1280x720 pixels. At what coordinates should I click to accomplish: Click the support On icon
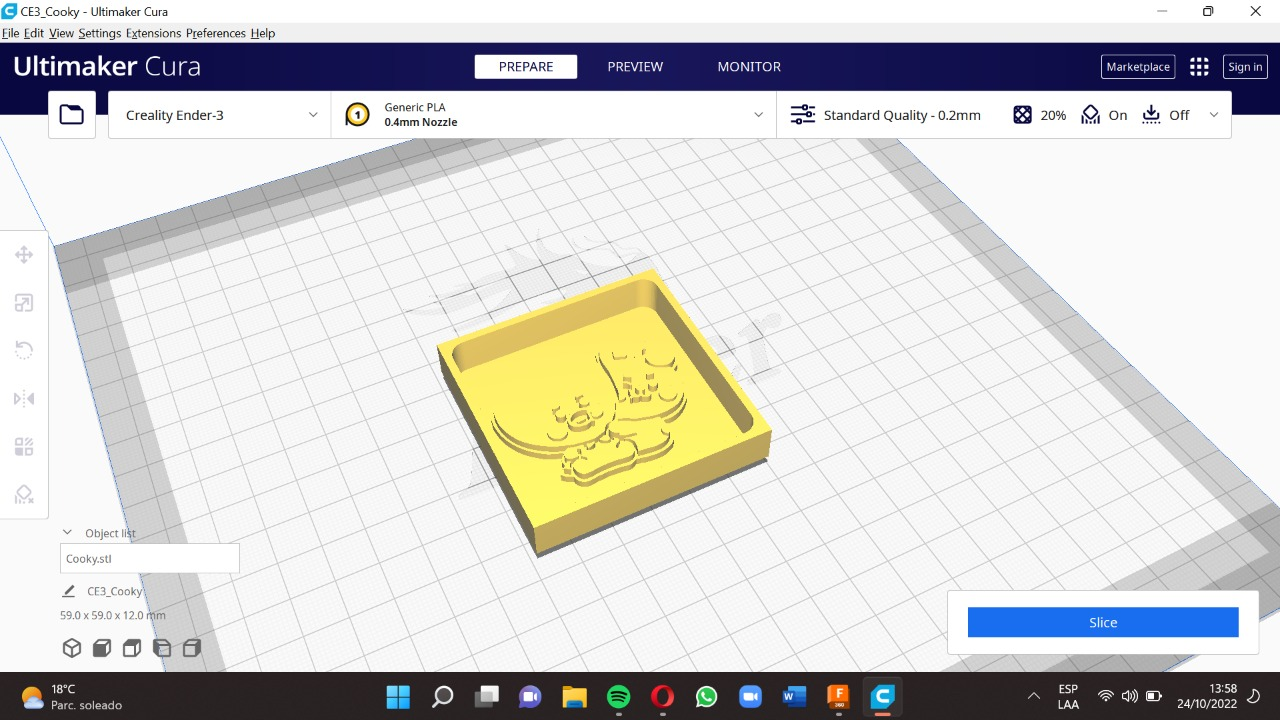1091,115
